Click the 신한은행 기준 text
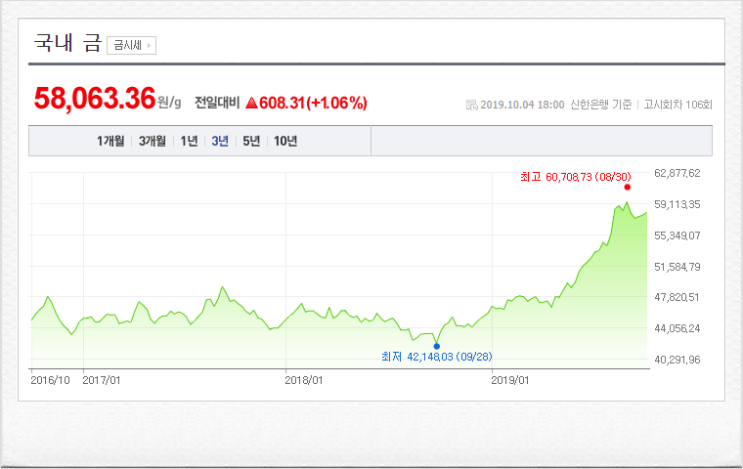 pos(601,104)
